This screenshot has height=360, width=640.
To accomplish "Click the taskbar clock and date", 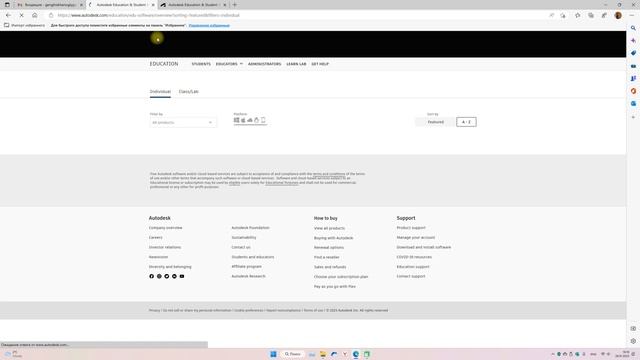I will (623, 354).
